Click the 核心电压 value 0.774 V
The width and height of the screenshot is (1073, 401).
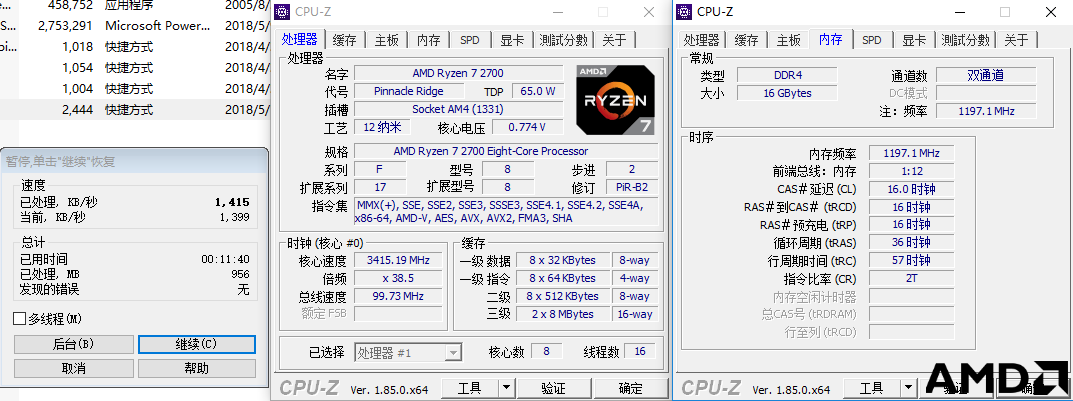[x=528, y=127]
